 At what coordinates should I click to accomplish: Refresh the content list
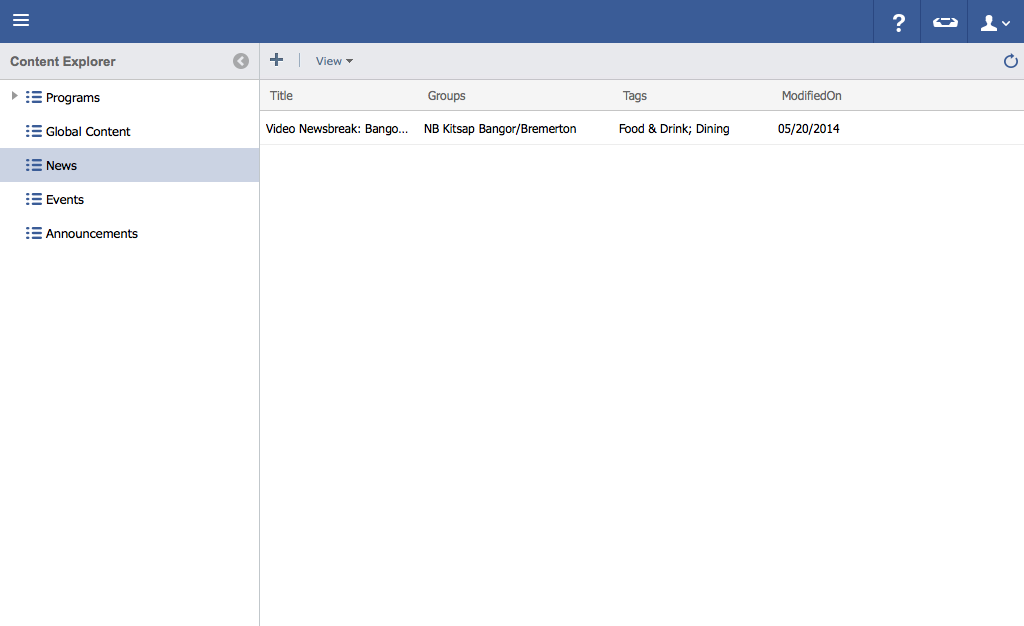coord(1010,62)
